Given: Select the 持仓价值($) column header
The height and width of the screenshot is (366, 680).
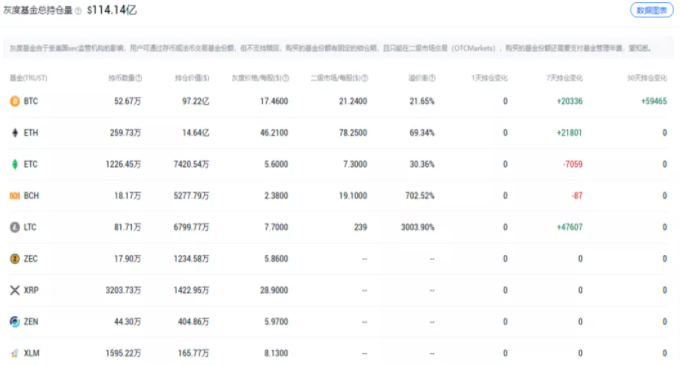Looking at the screenshot, I should tap(192, 78).
